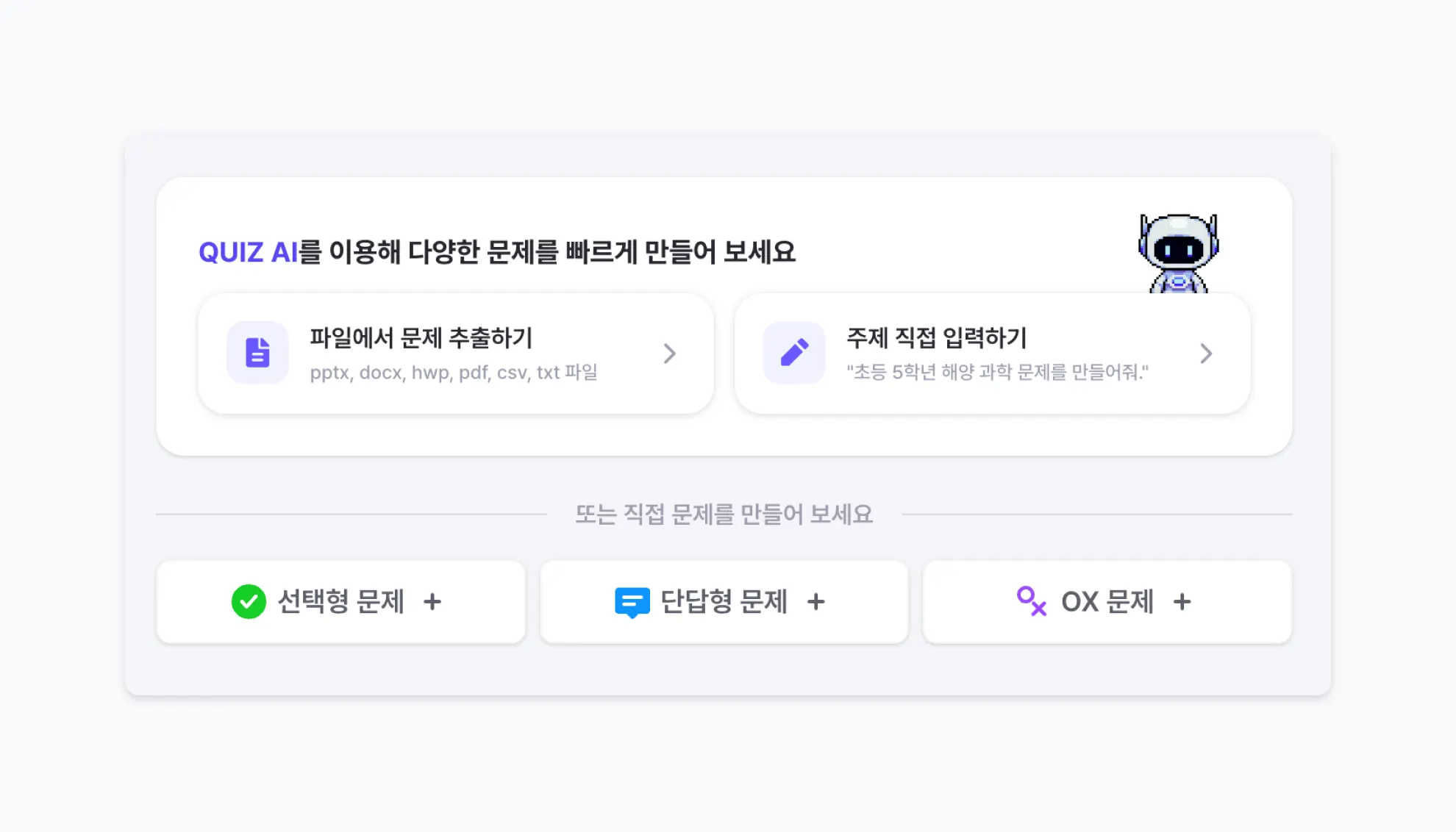Click the 또는 직접 문제를 만들어 보세요 divider text
Screen dimensions: 1456x832
724,514
